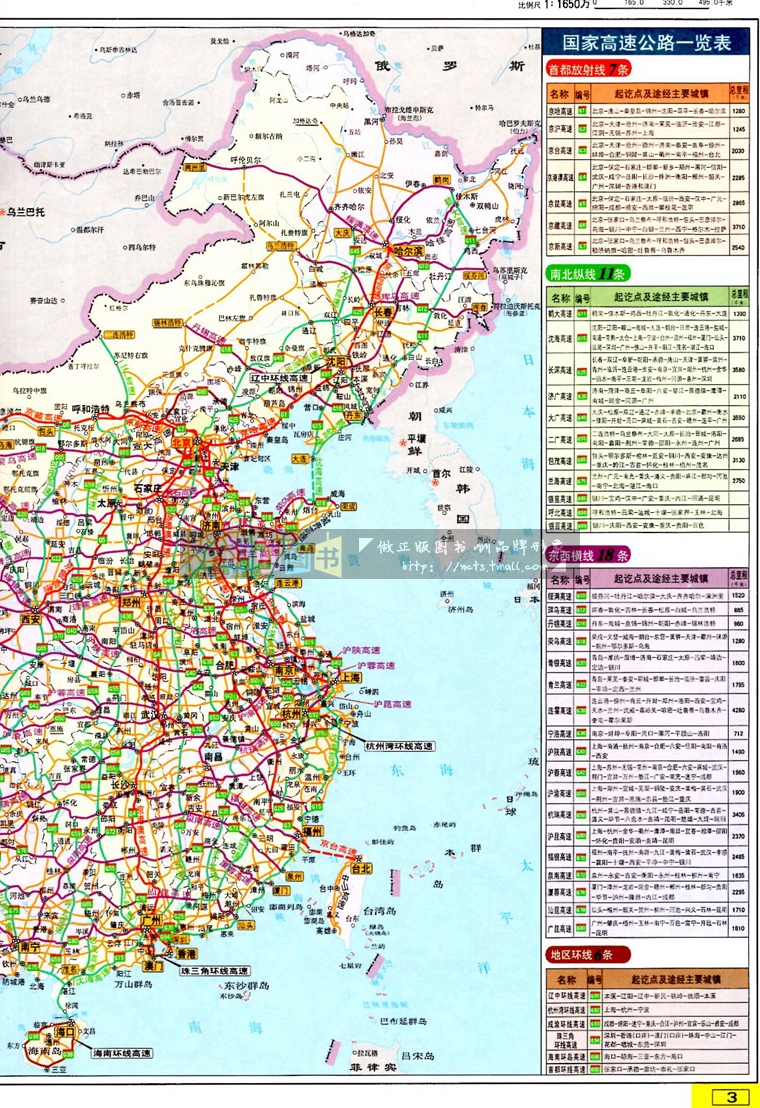760x1108 pixels.
Task: Click 济南 city label on the map
Action: (212, 526)
